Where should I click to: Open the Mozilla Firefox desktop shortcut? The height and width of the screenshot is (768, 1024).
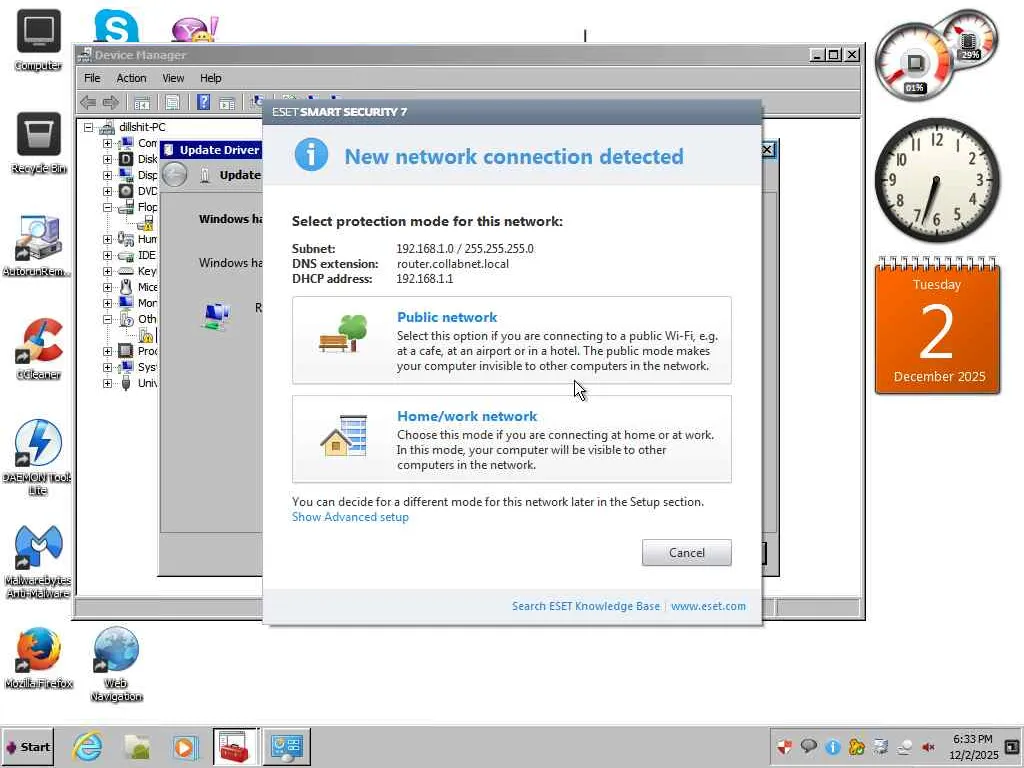pos(38,658)
